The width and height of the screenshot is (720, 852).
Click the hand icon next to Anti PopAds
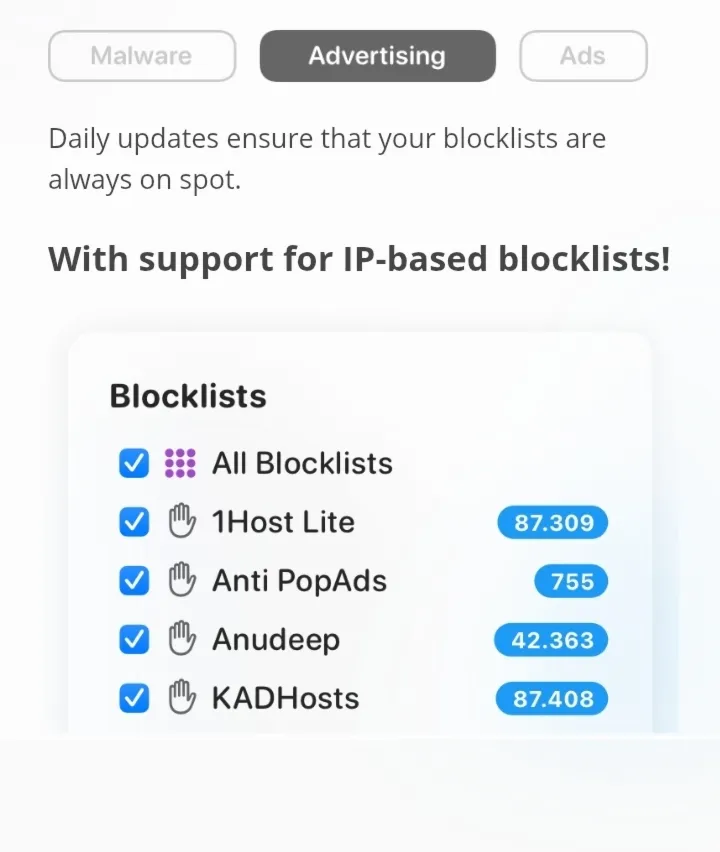pos(180,581)
